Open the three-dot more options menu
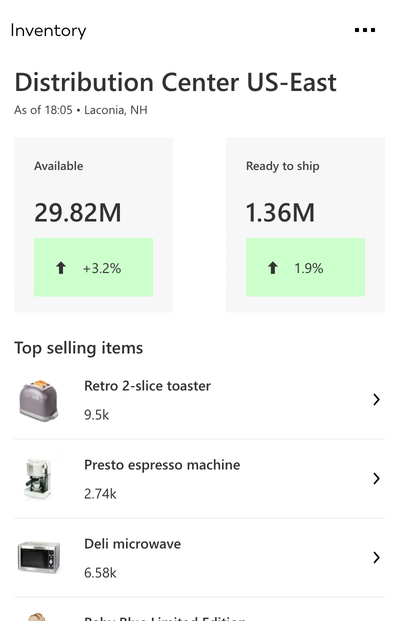Viewport: 400px width, 621px height. [365, 30]
